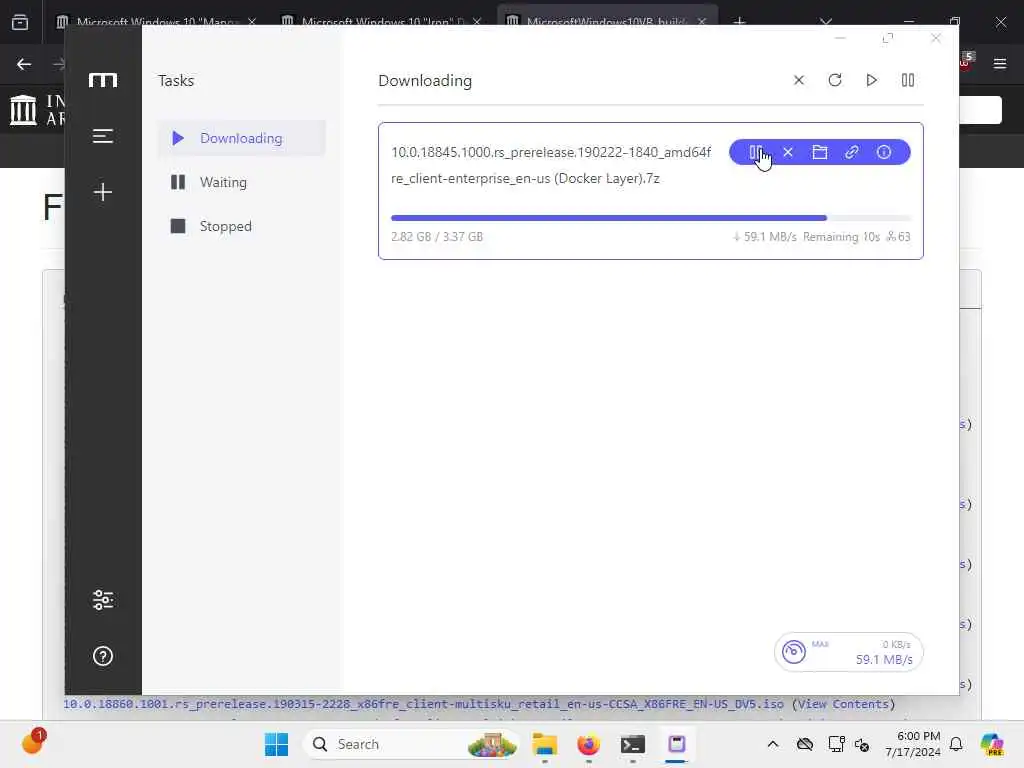Open Firefox from the taskbar
The width and height of the screenshot is (1024, 768).
(x=588, y=744)
